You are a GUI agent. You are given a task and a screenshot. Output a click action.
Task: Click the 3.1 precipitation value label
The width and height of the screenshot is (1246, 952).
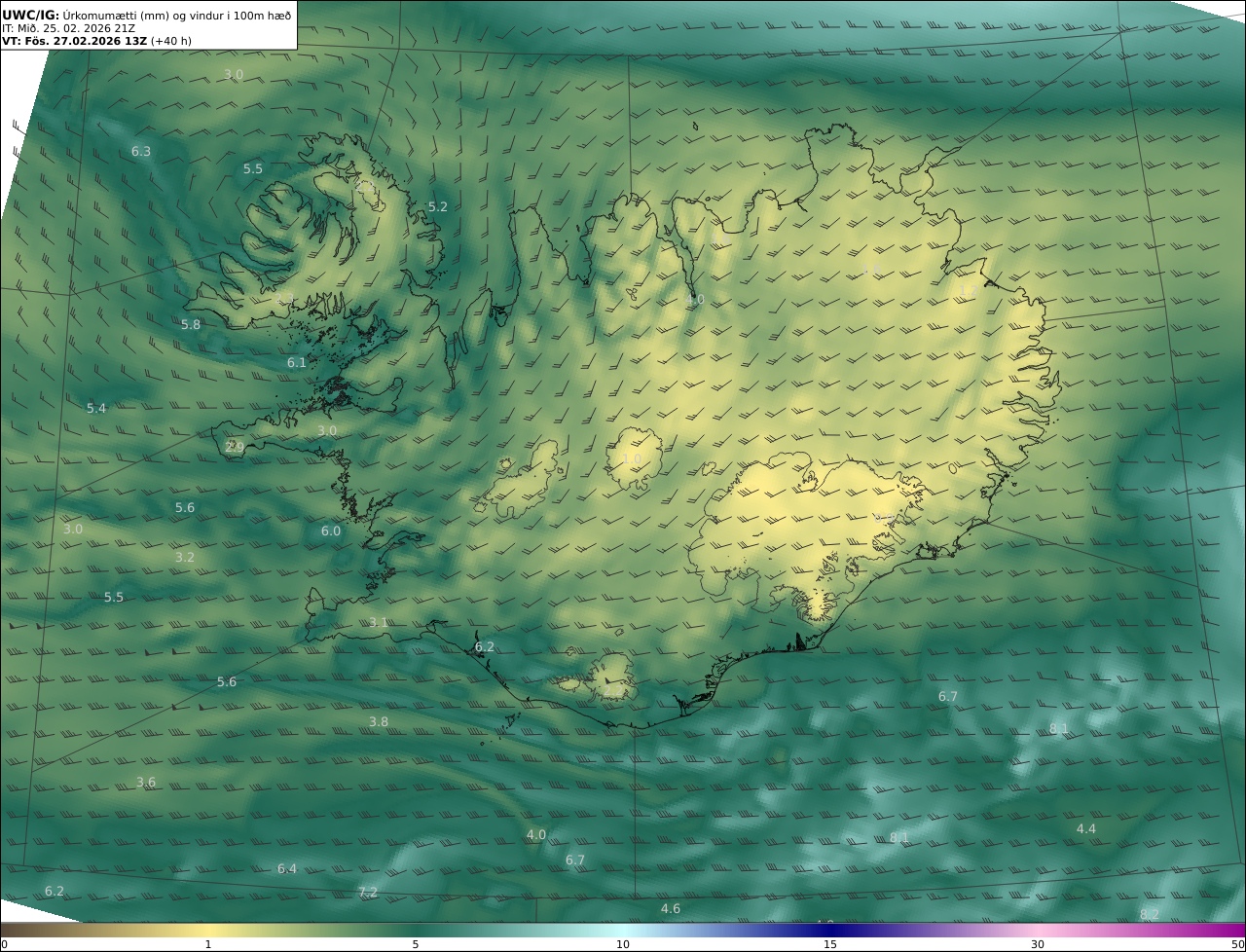click(379, 622)
